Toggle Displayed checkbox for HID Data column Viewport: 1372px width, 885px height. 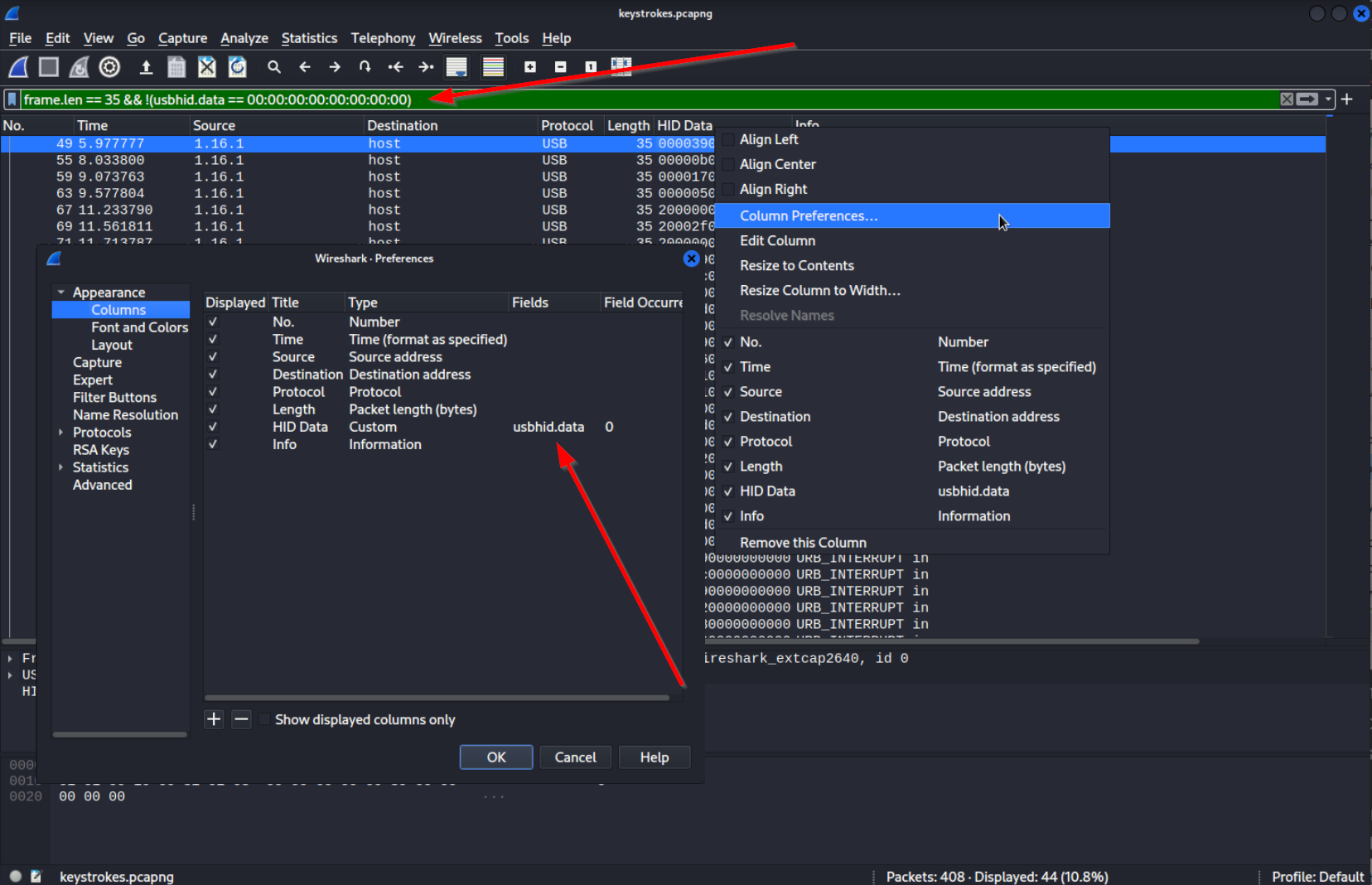coord(213,427)
